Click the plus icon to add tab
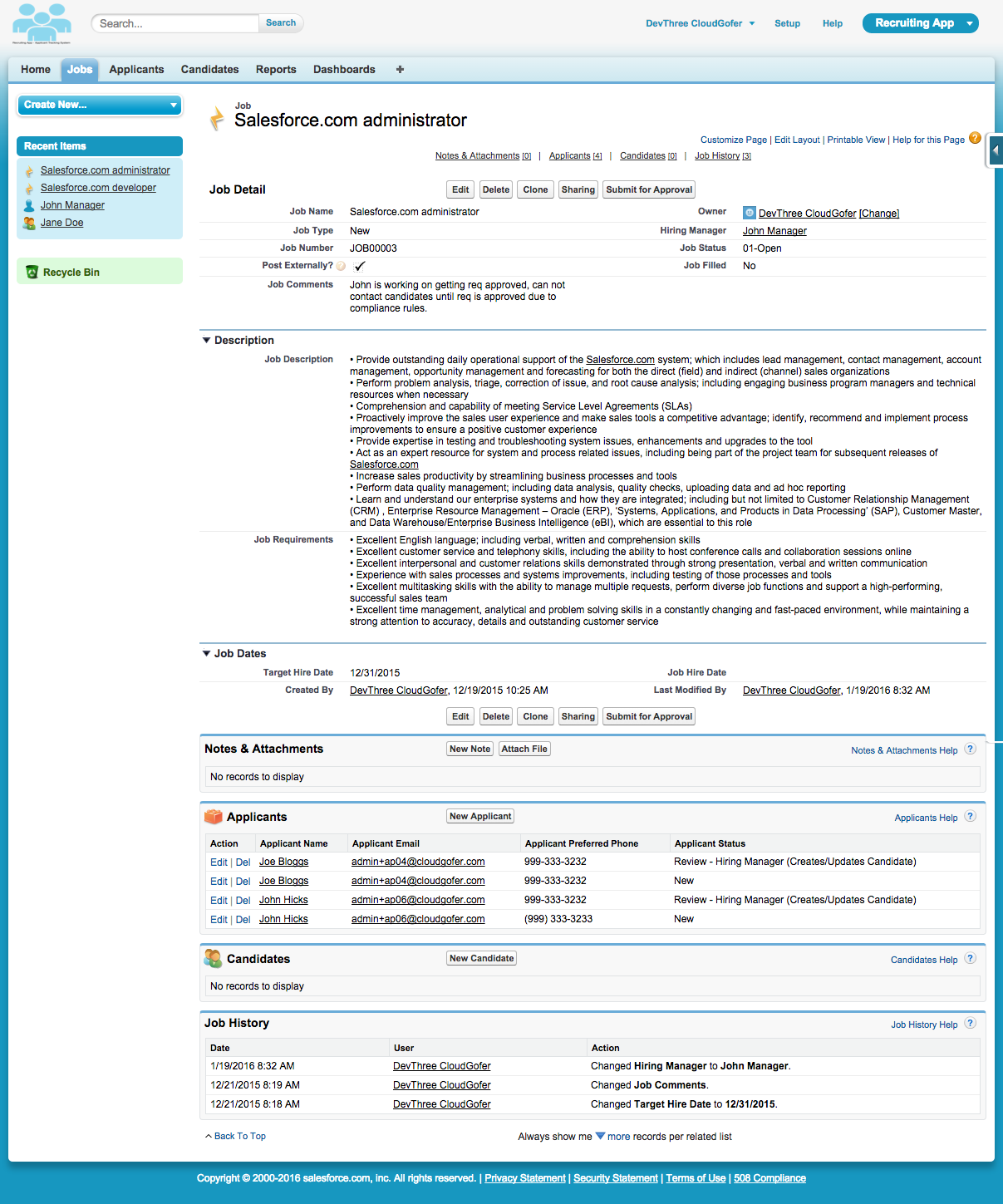Viewport: 1003px width, 1204px height. [x=400, y=70]
